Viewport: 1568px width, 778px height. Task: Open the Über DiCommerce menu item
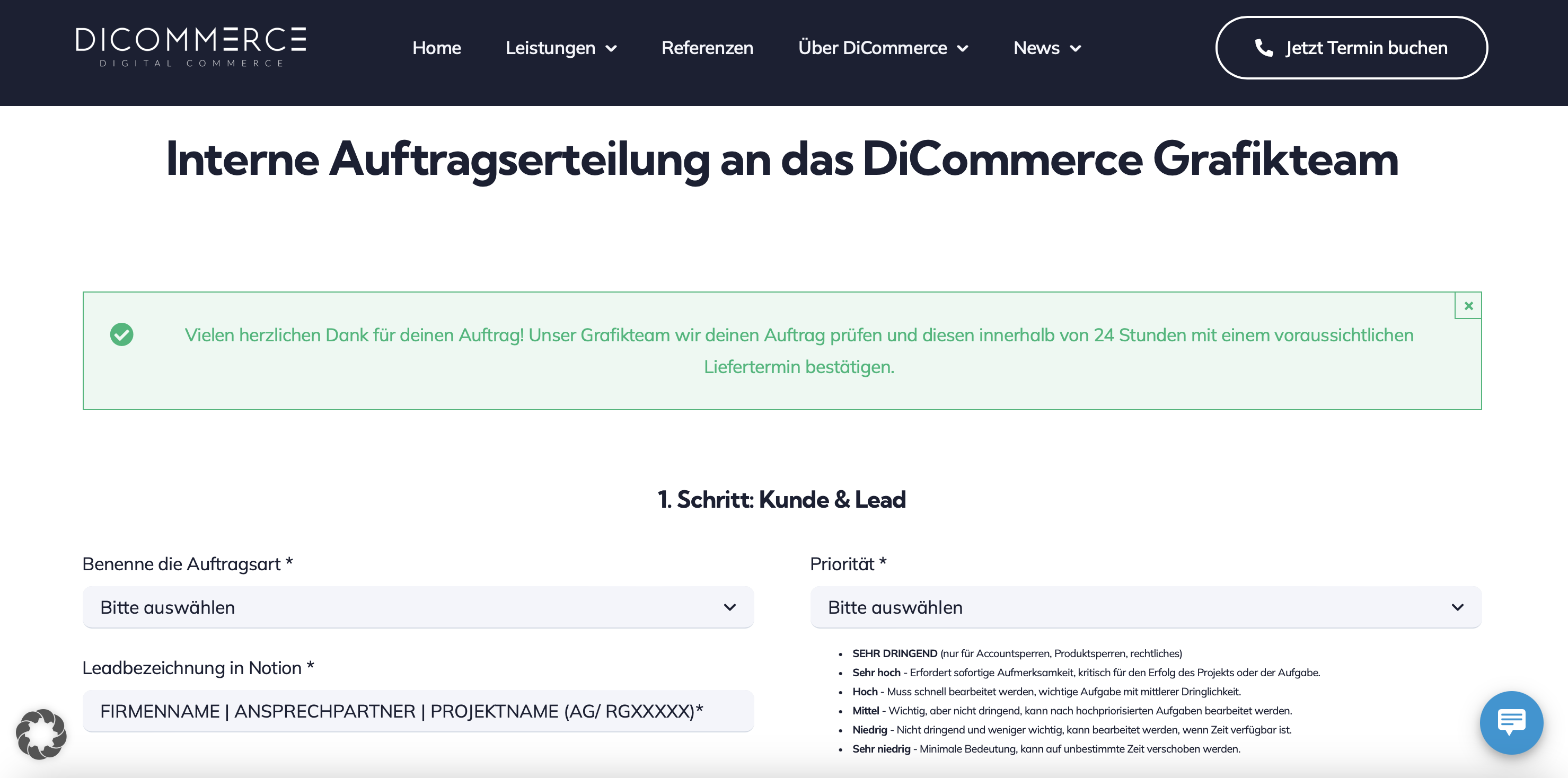(873, 48)
